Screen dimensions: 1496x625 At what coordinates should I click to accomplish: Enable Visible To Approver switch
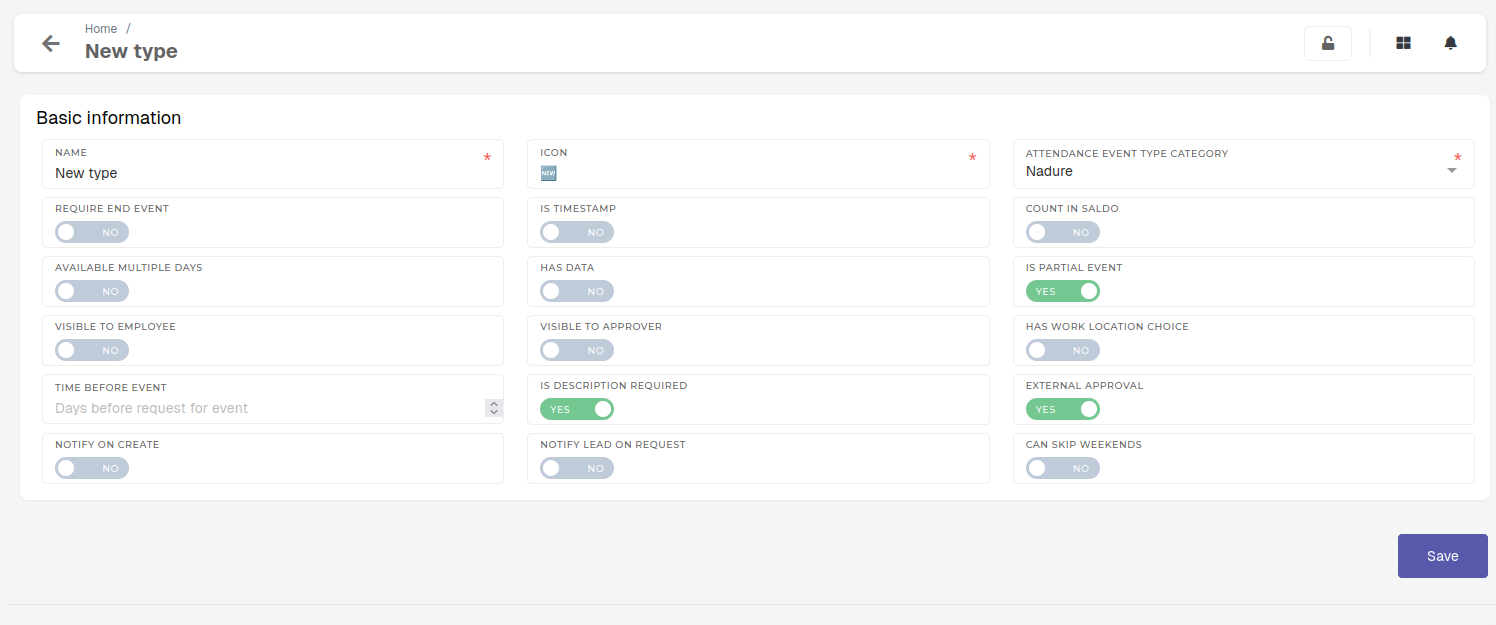point(577,350)
